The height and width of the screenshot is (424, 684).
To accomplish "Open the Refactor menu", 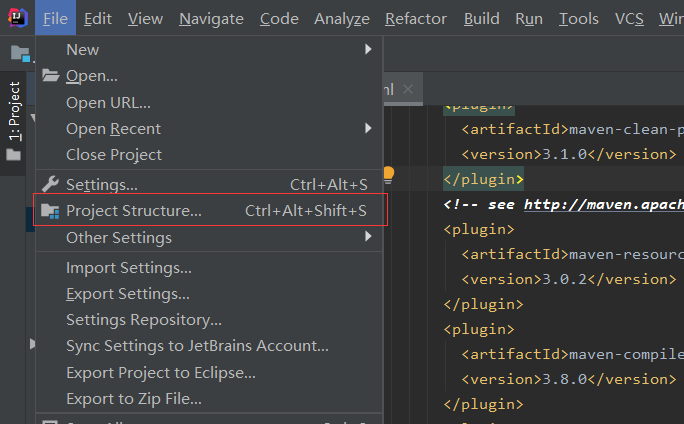I will click(416, 18).
